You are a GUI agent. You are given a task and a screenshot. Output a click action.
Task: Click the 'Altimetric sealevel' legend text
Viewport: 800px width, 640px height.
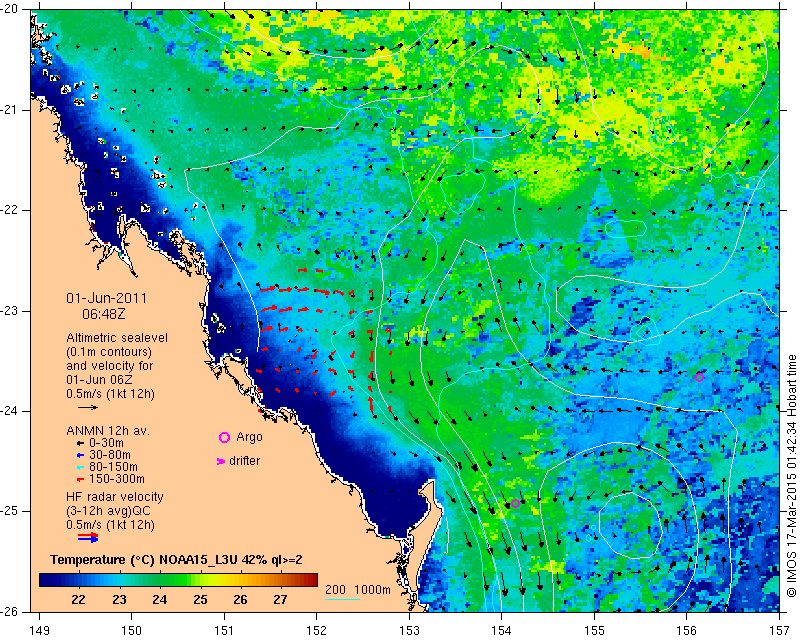tap(117, 338)
